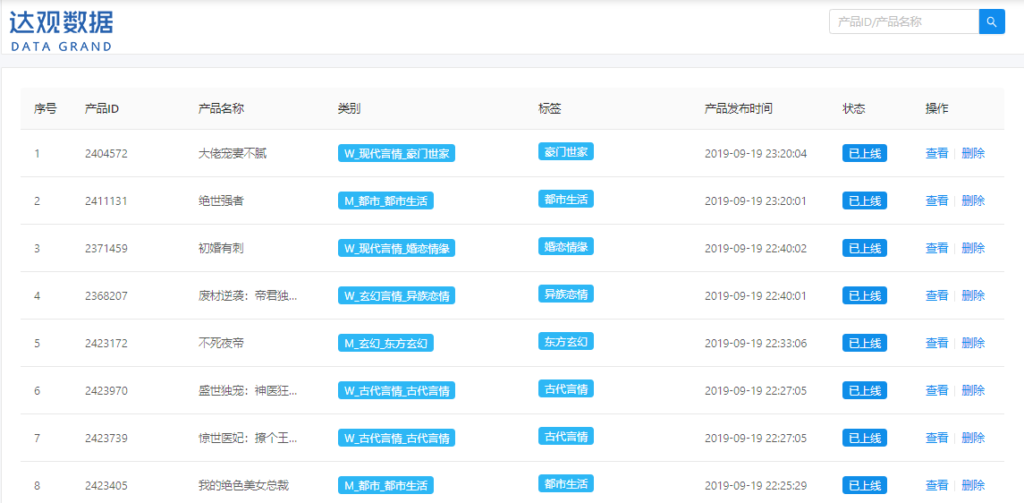Click the W_玄幻言情_异族恋情 category tag
Viewport: 1024px width, 503px height.
pos(397,295)
